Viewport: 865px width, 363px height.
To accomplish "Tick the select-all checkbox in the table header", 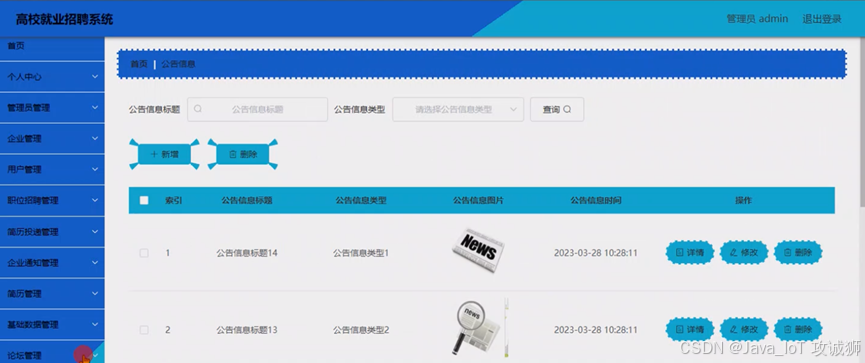I will coord(144,200).
